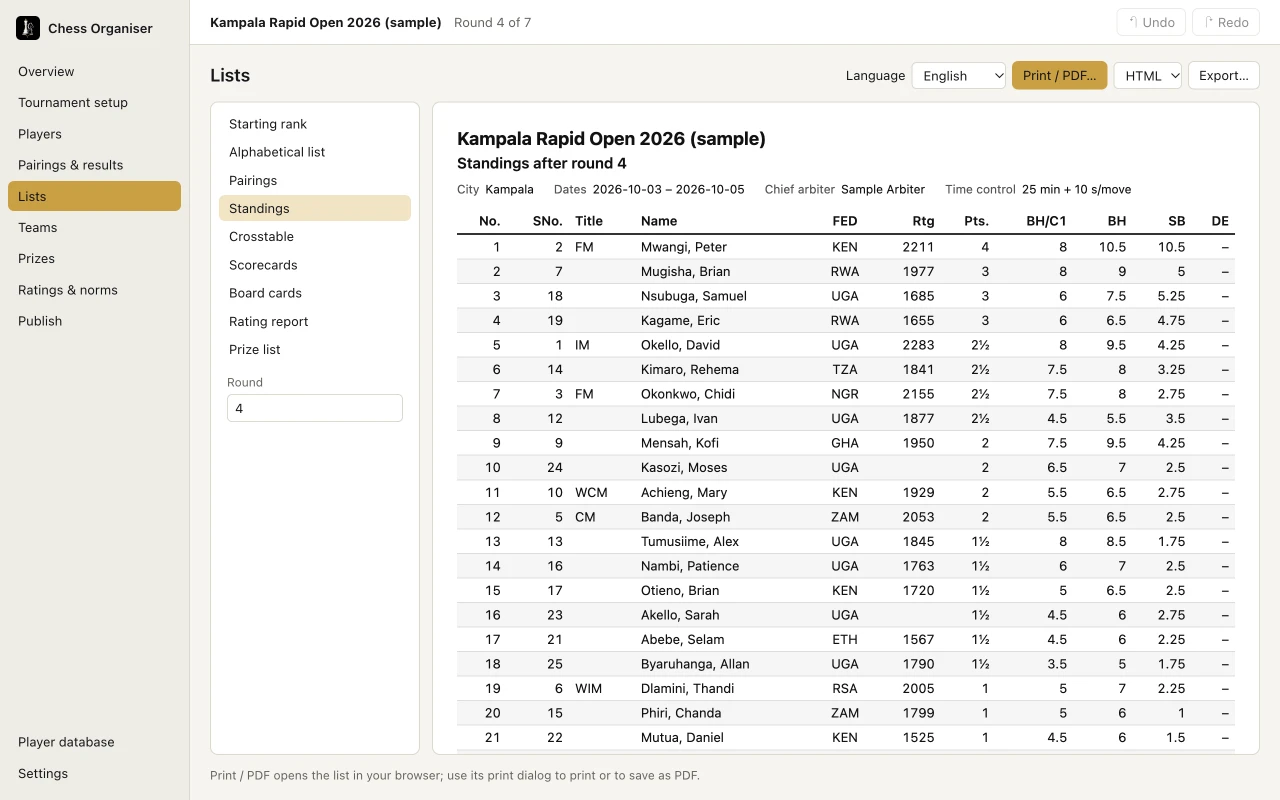Open the Teams section

[x=94, y=227]
